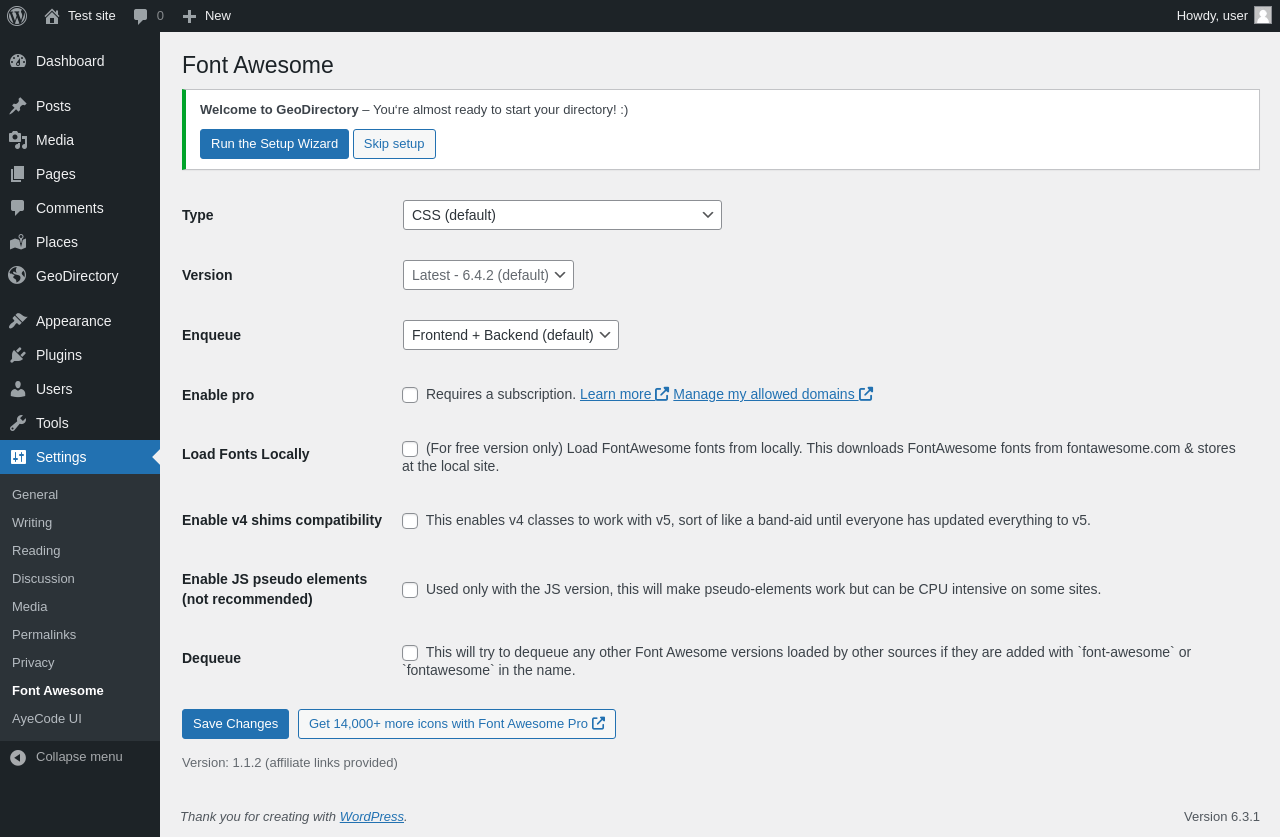Click Howdy, user account menu
The width and height of the screenshot is (1280, 837).
[x=1224, y=16]
